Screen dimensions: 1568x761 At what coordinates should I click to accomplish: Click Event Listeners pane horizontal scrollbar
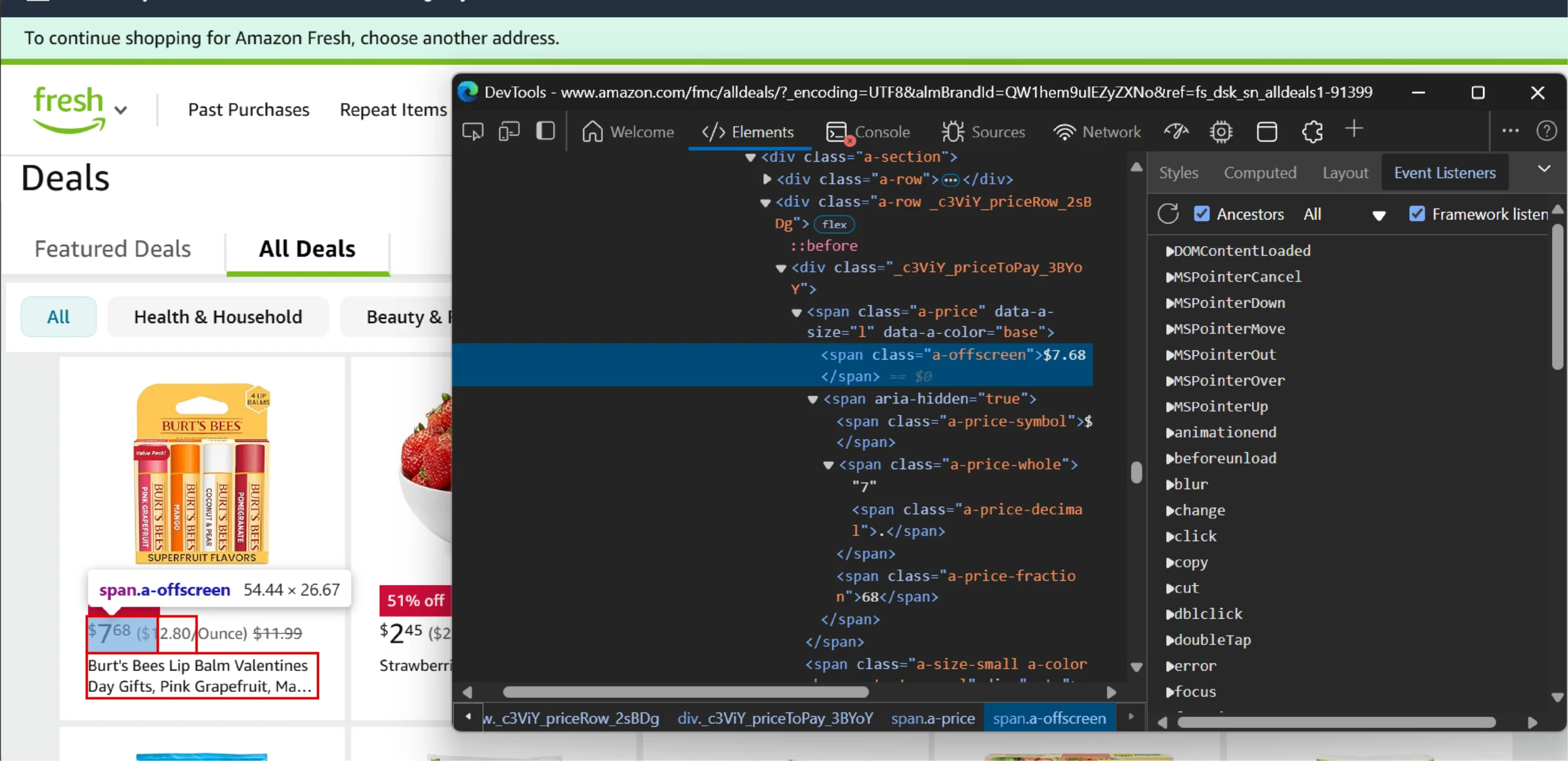[x=1336, y=722]
